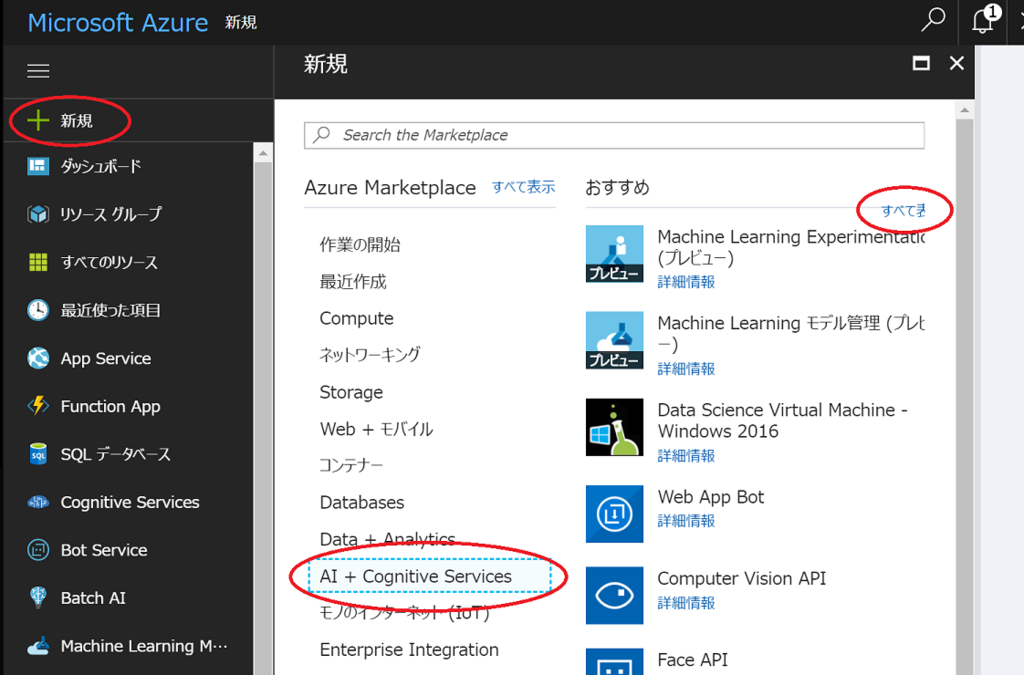Open 詳細情報 for Computer Vision API
Viewport: 1024px width, 675px height.
pos(686,603)
